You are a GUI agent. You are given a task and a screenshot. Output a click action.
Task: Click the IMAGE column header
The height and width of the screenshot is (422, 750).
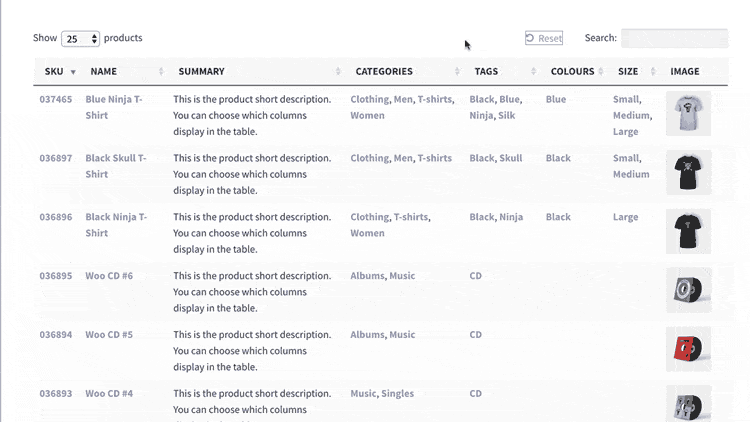pyautogui.click(x=694, y=71)
